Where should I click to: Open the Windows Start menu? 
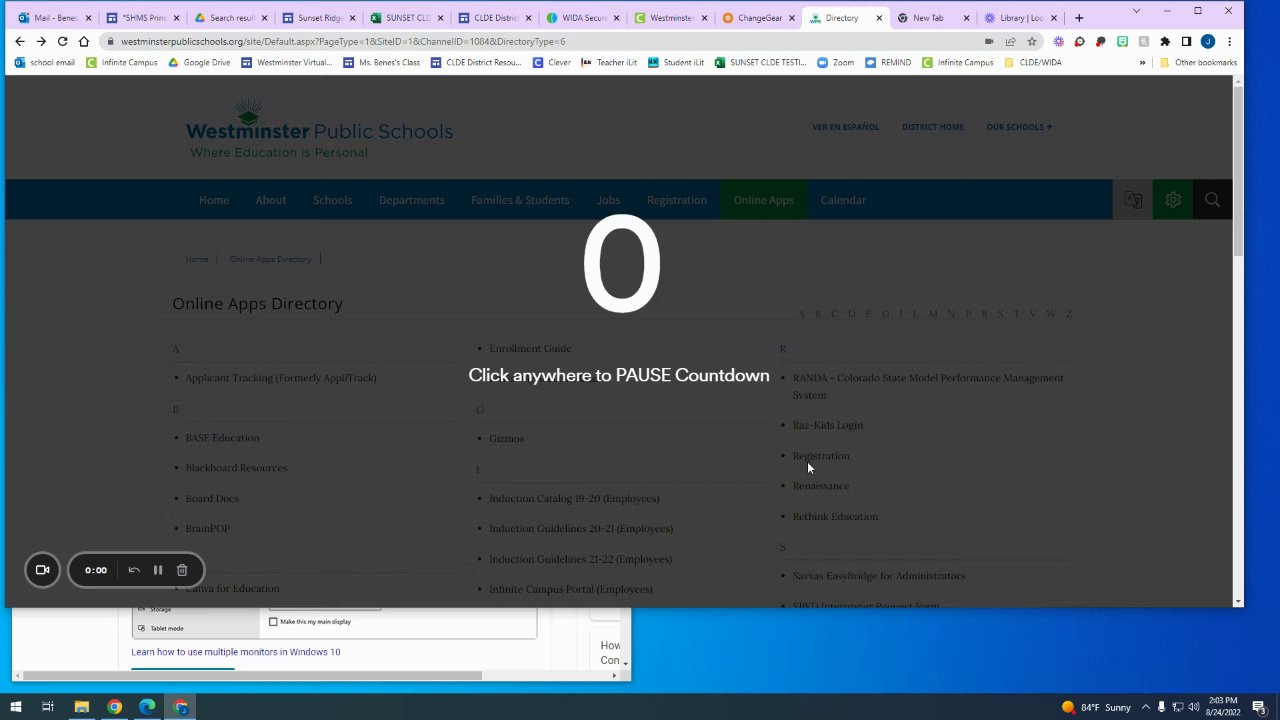coord(15,707)
